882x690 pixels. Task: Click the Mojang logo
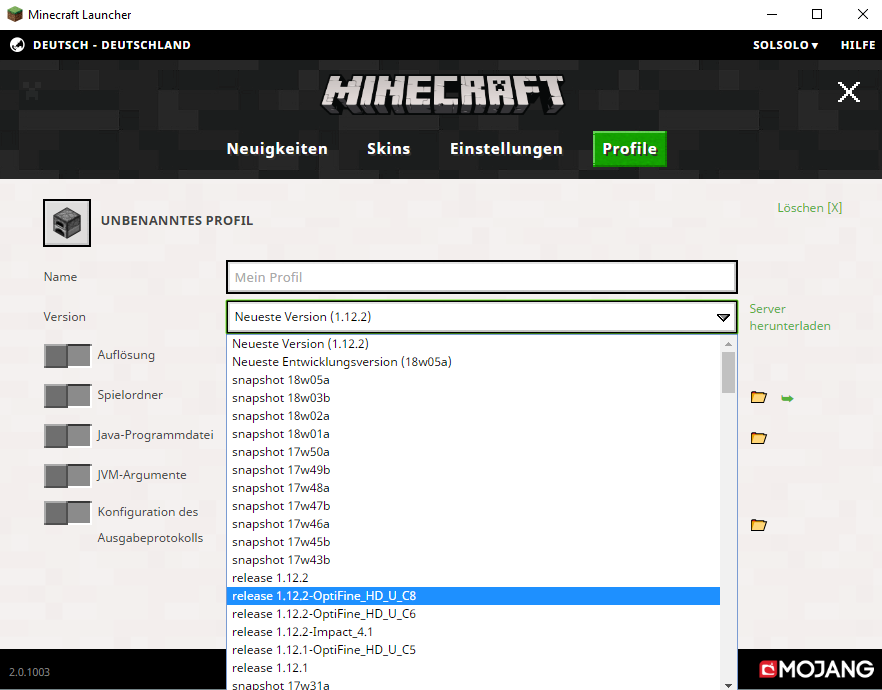click(x=816, y=669)
